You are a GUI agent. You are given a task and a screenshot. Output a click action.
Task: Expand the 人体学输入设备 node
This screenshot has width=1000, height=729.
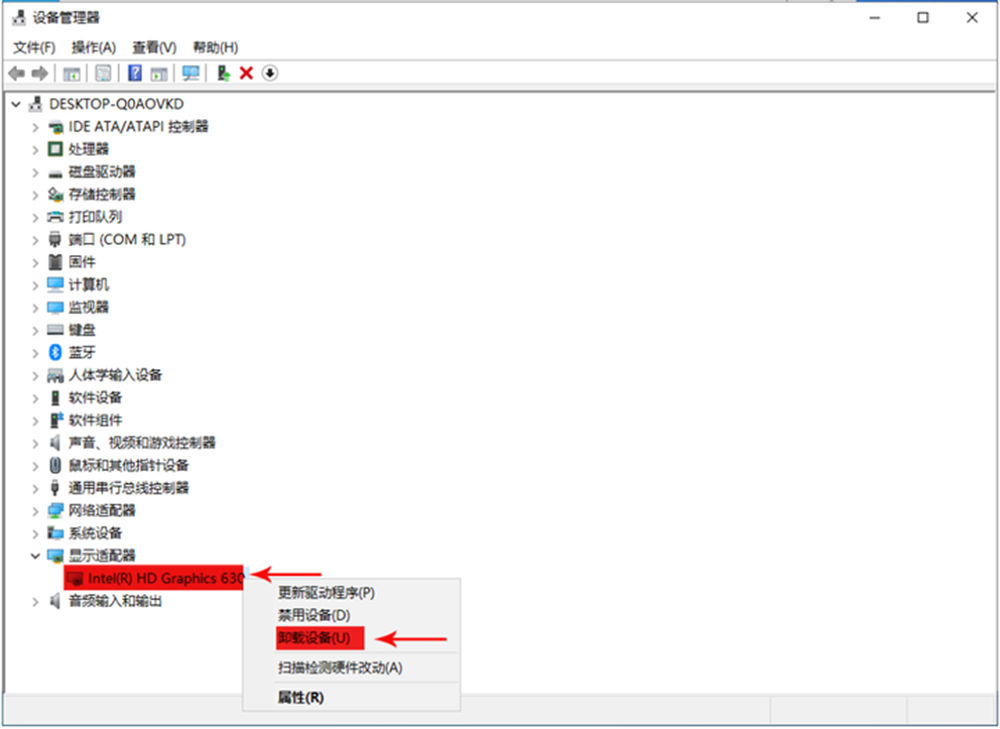point(36,375)
